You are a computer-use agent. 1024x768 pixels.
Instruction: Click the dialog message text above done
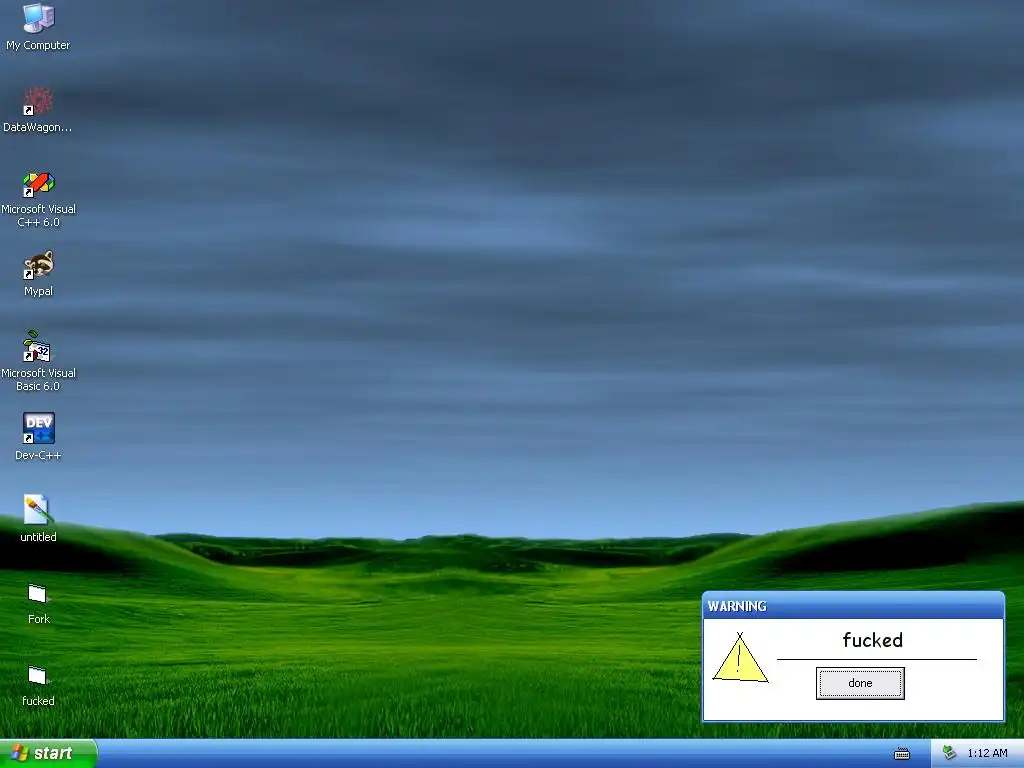pos(872,639)
